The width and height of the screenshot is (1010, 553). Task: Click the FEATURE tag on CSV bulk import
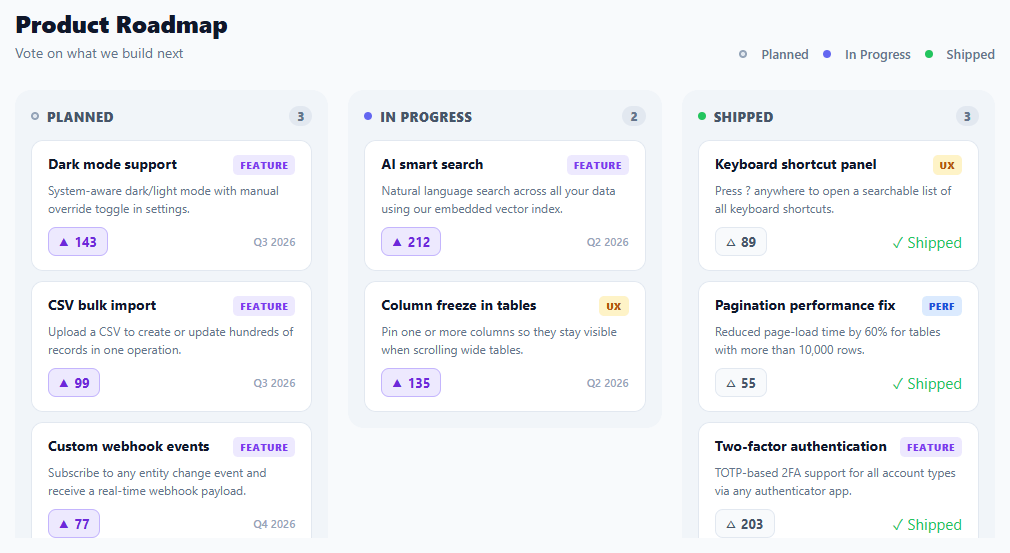tap(264, 306)
